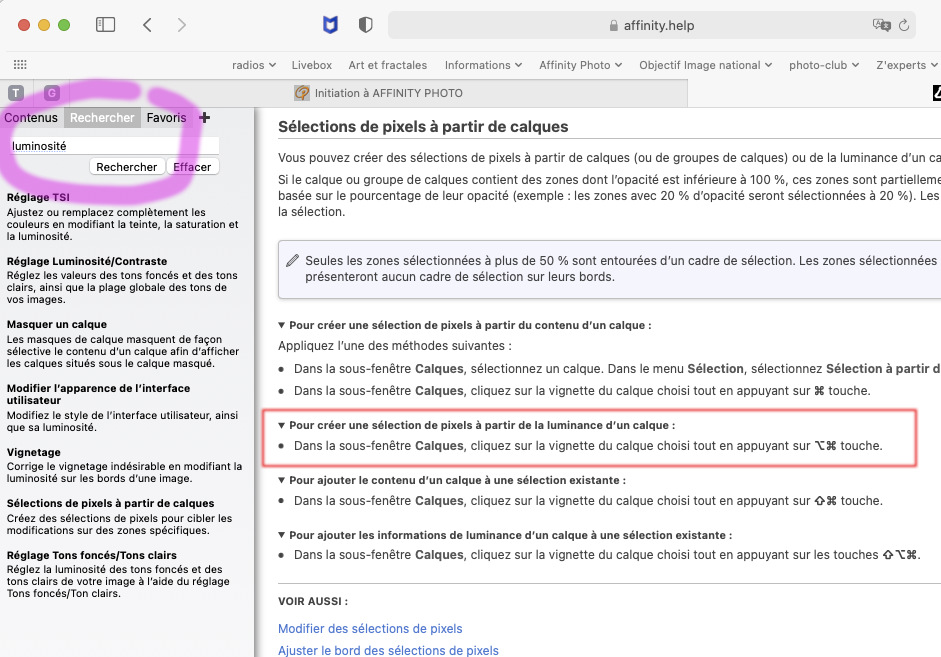Open the radios bookmarks dropdown

pos(254,65)
